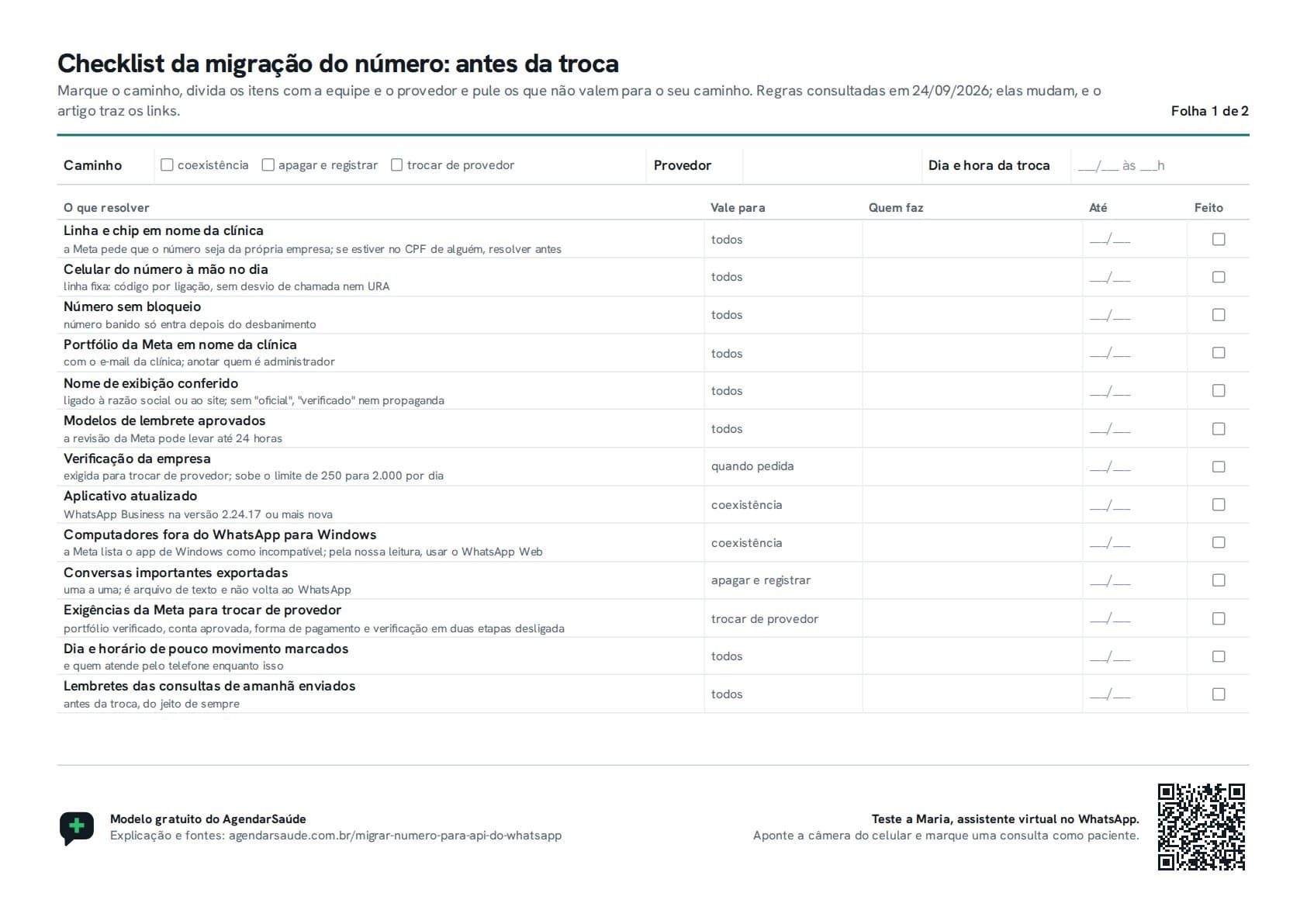Click Até date blank for Aplicativo atualizado

1110,505
